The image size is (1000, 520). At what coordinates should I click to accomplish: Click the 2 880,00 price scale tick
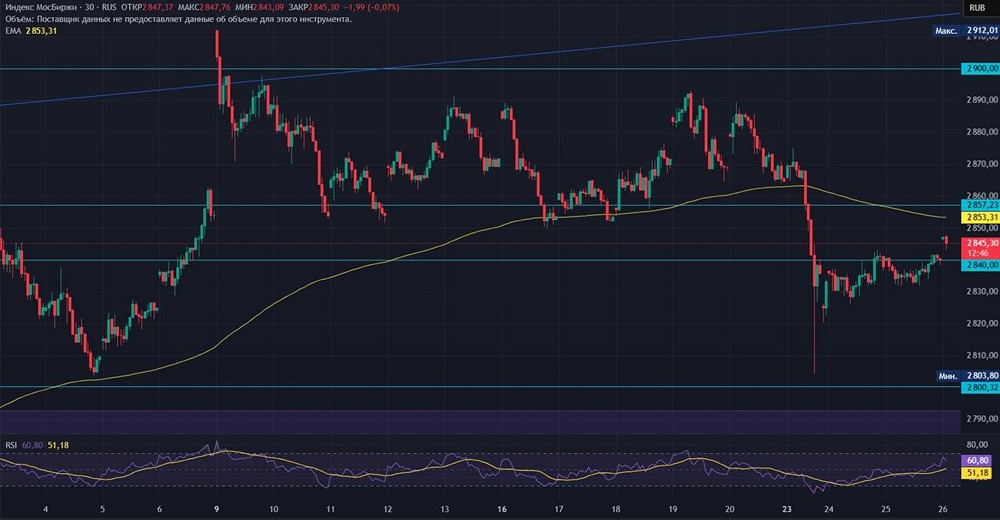point(982,132)
